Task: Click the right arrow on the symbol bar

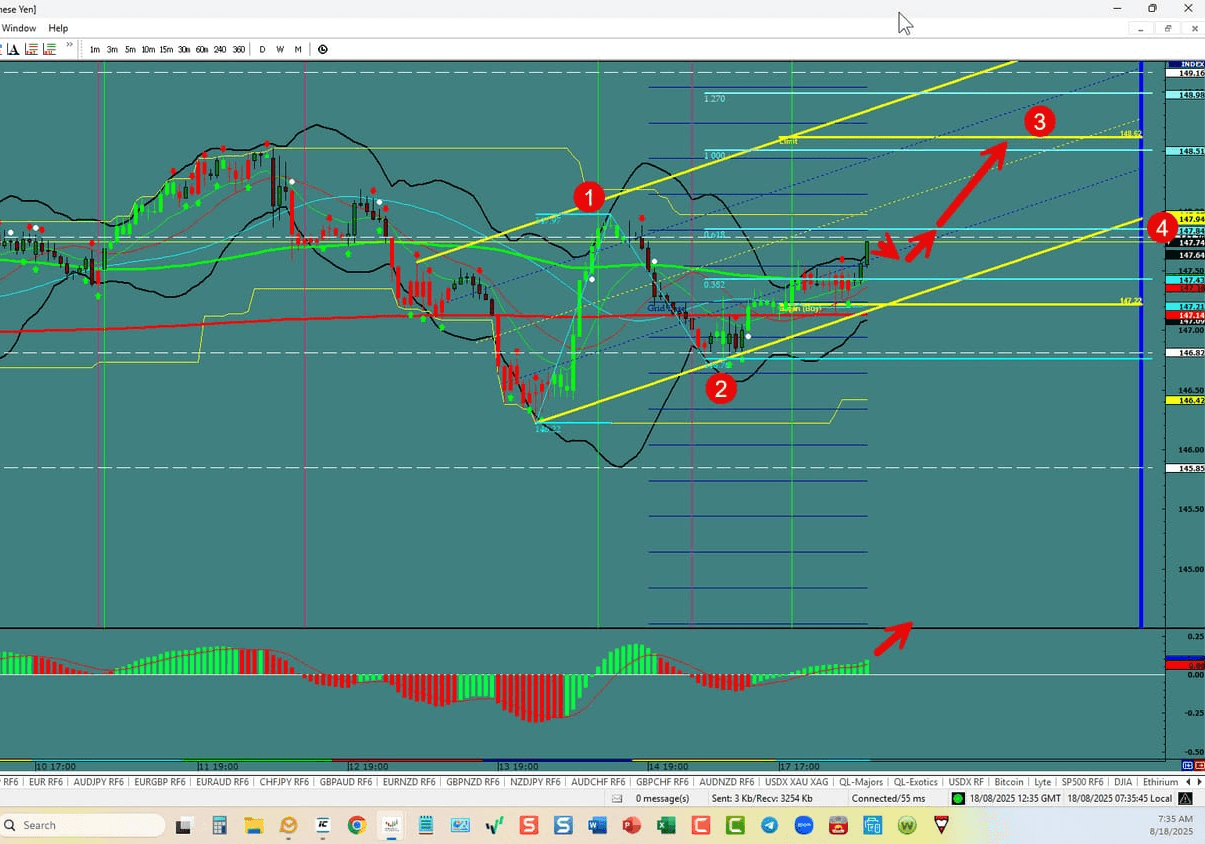Action: [x=1198, y=781]
